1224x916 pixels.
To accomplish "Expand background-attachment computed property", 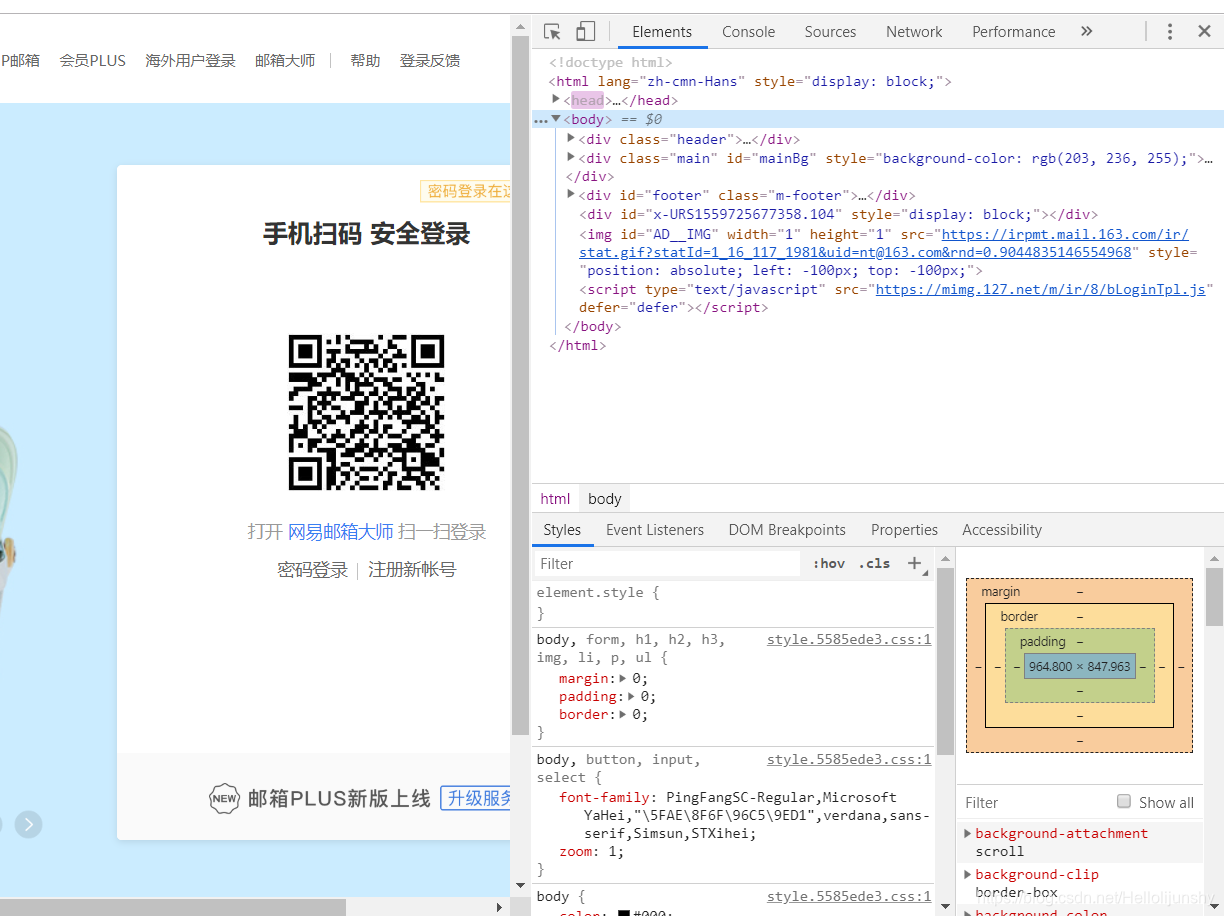I will (x=967, y=833).
